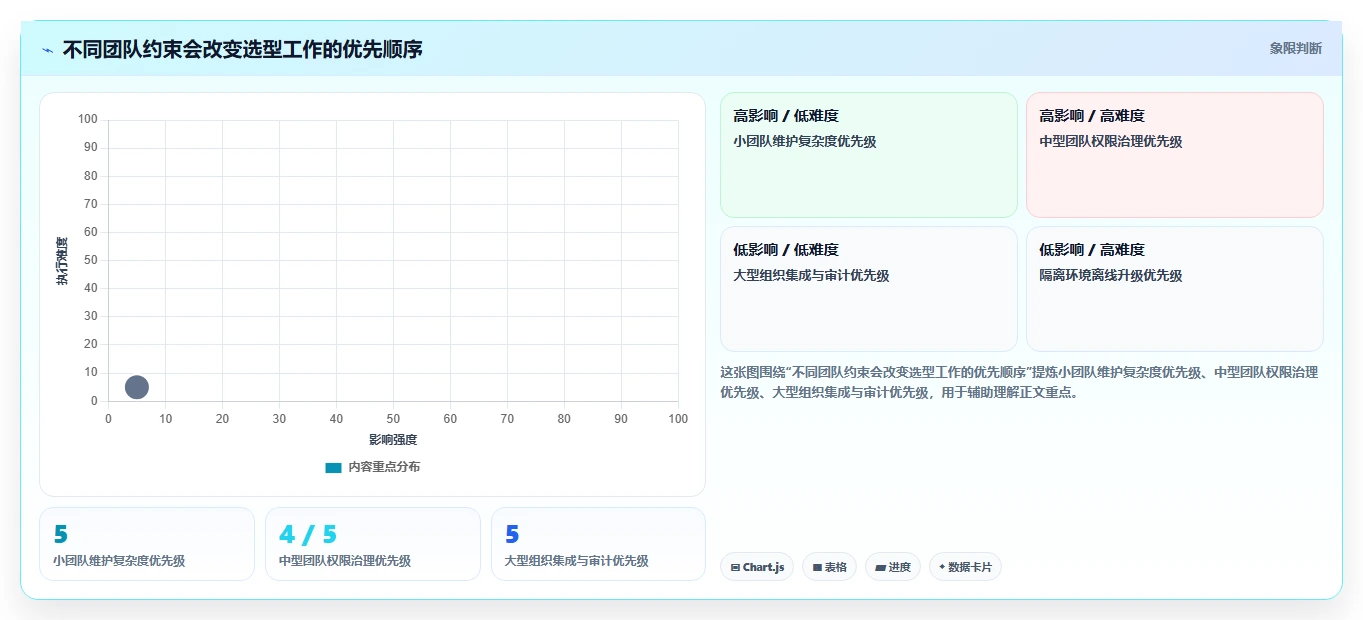
Task: Toggle the 内容重点分布 legend swatch
Action: tap(334, 467)
